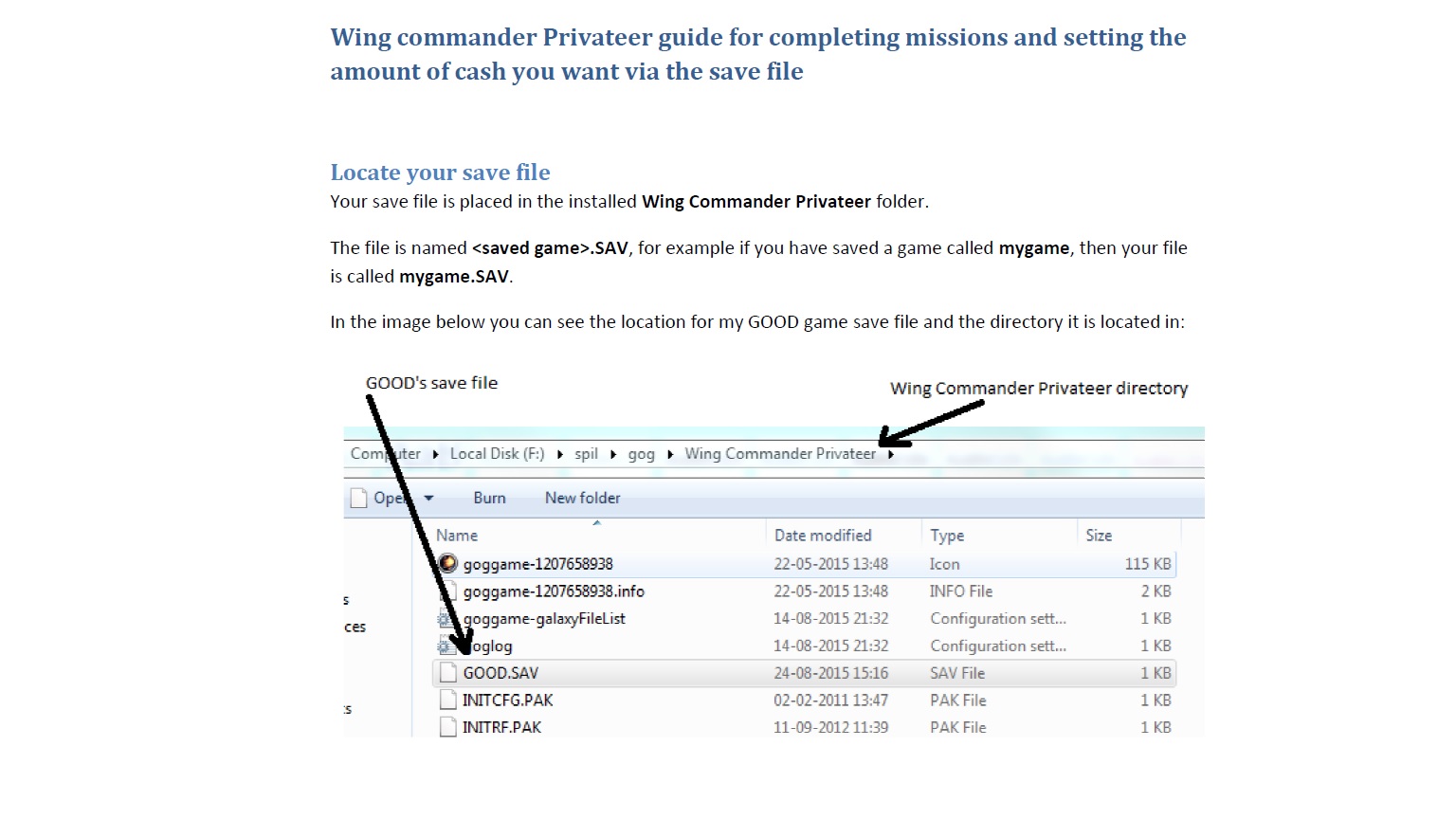
Task: Click the document title heading
Action: point(758,54)
